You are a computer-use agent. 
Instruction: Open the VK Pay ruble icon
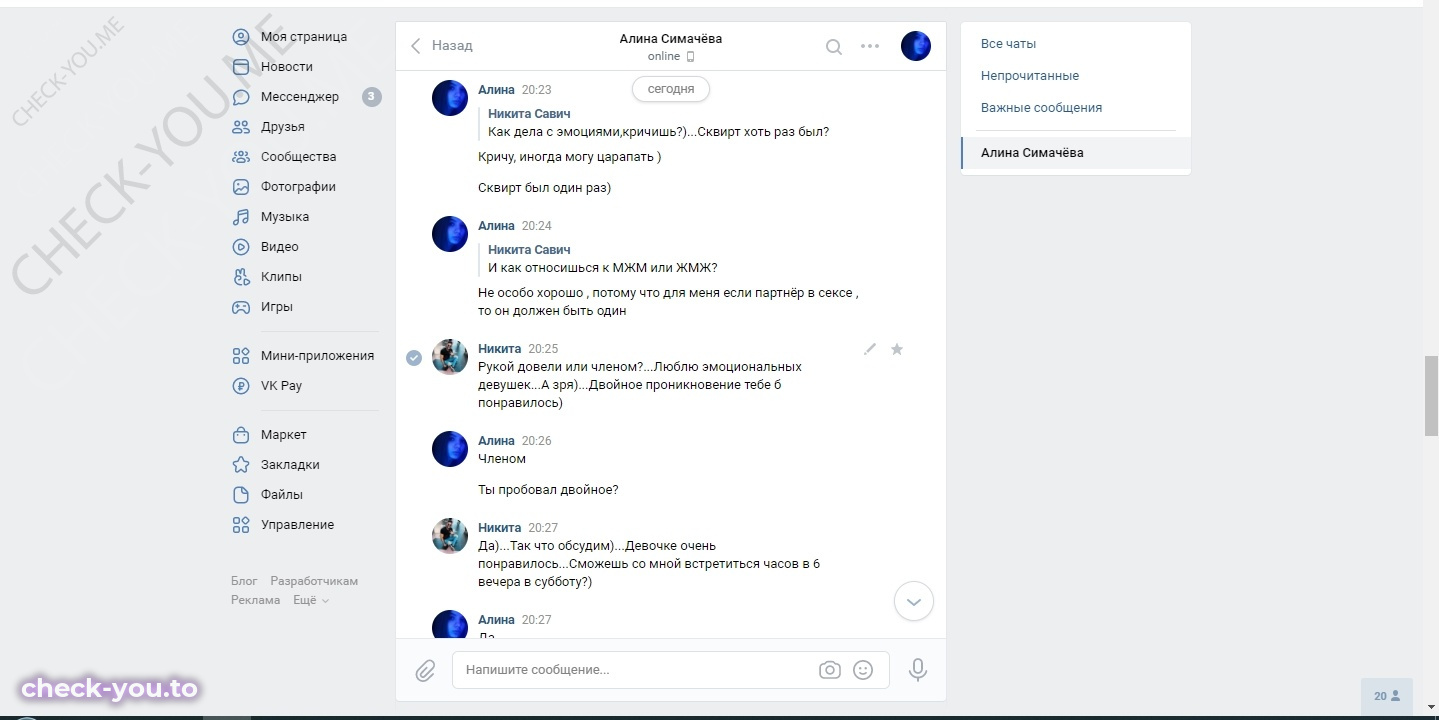tap(240, 386)
